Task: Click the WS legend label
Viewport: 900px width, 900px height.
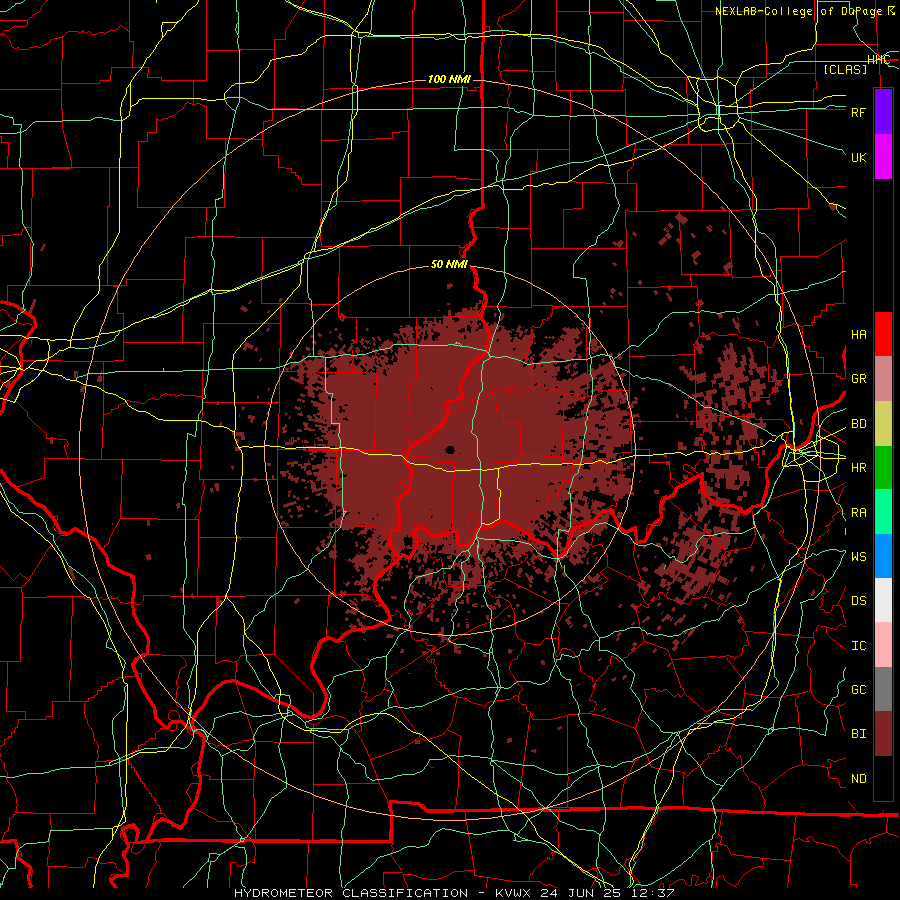Action: pos(859,557)
